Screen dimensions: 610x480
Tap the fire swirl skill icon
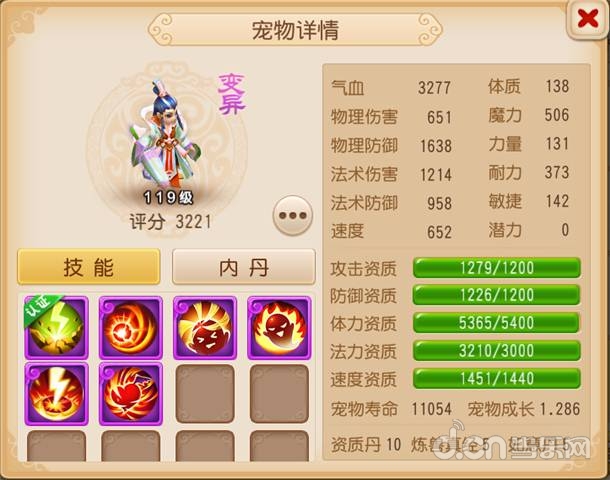click(x=131, y=328)
